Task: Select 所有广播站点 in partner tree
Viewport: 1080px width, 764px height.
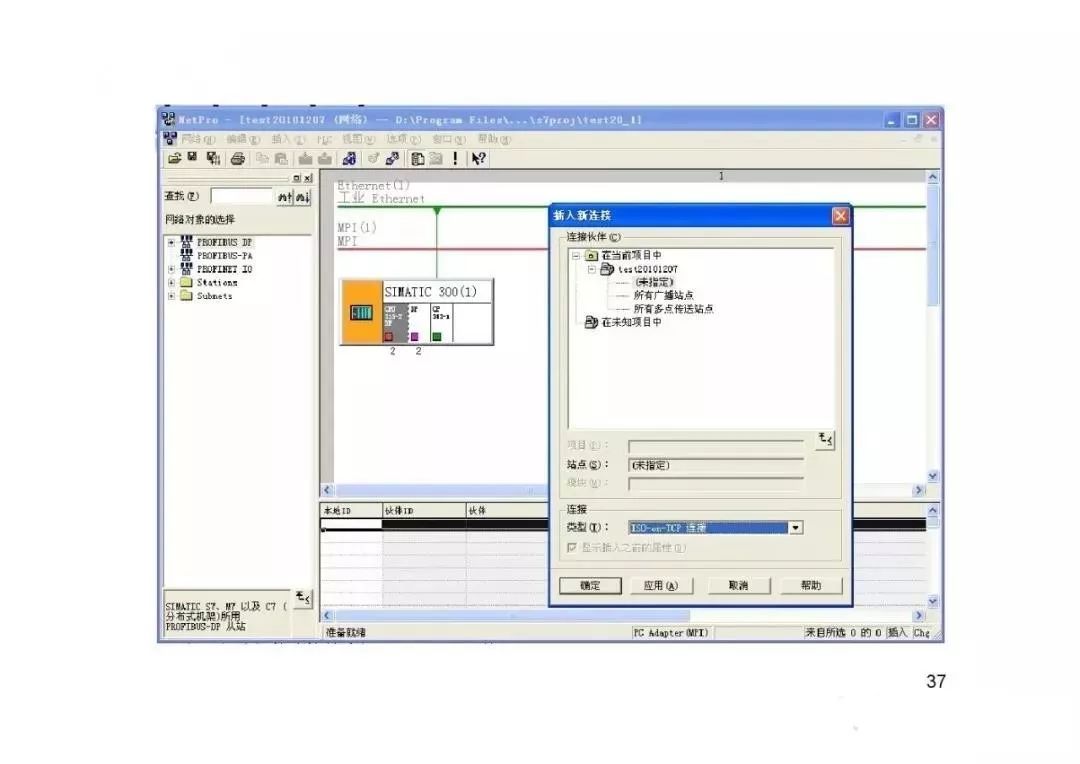Action: [663, 295]
